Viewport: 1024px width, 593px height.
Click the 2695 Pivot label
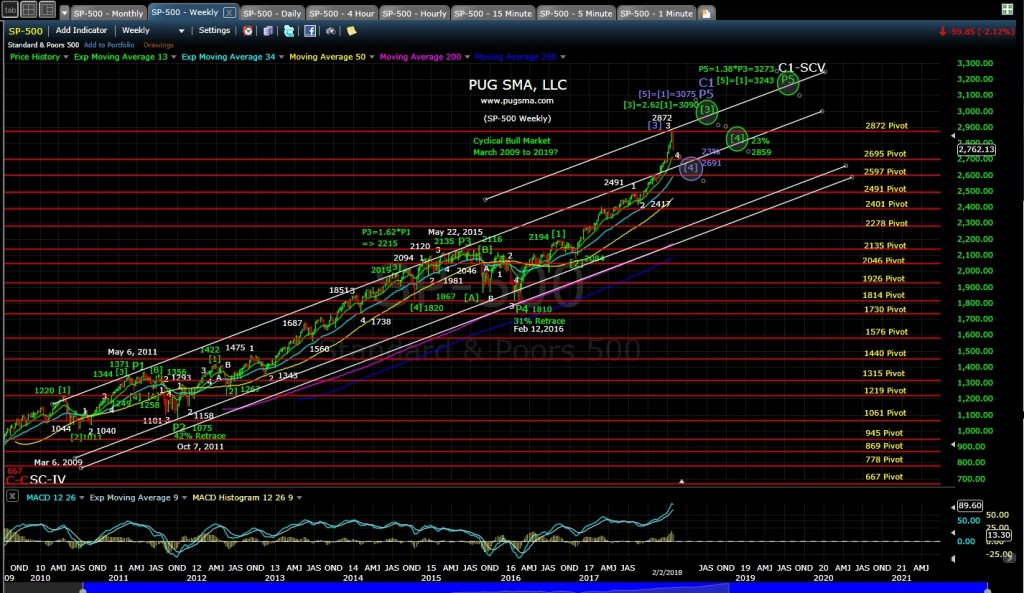(885, 153)
